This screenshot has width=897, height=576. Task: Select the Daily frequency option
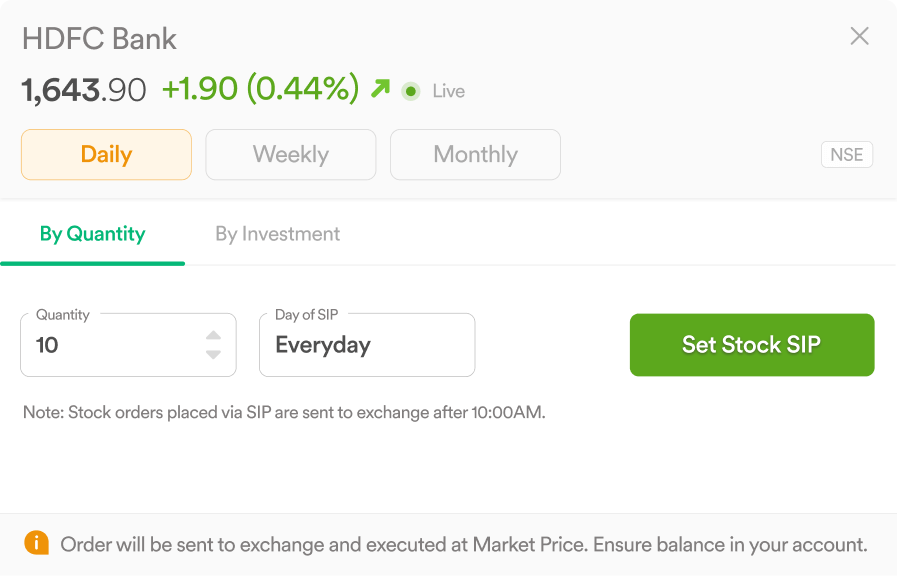coord(106,154)
